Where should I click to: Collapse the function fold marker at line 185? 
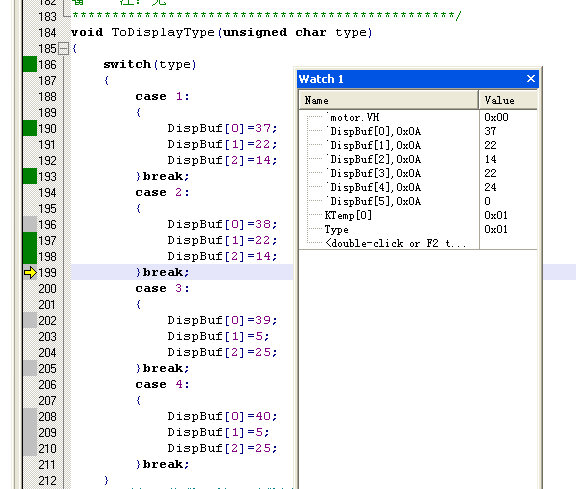pos(64,48)
